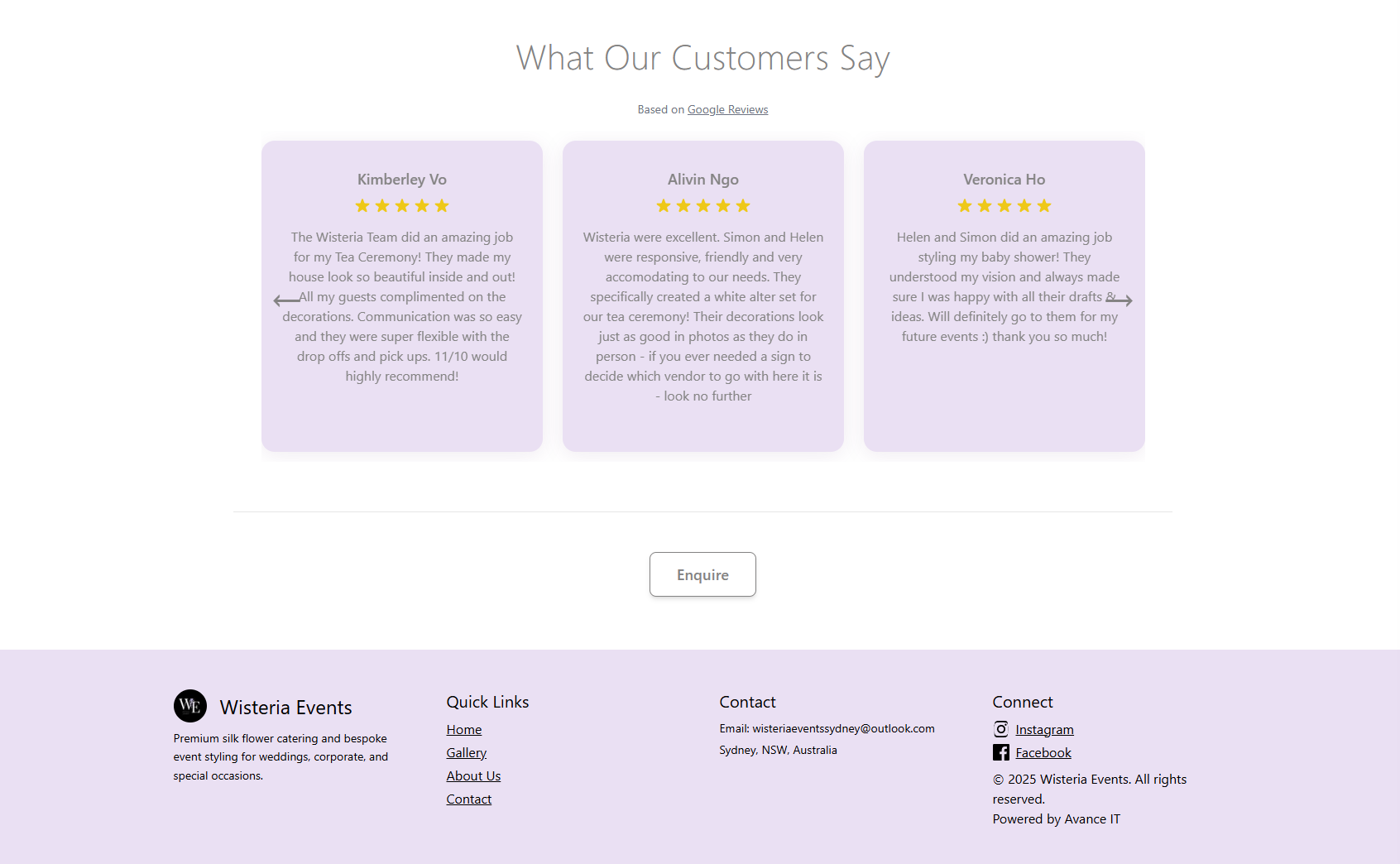Image resolution: width=1400 pixels, height=864 pixels.
Task: Visit the About Us footer link
Action: (474, 776)
